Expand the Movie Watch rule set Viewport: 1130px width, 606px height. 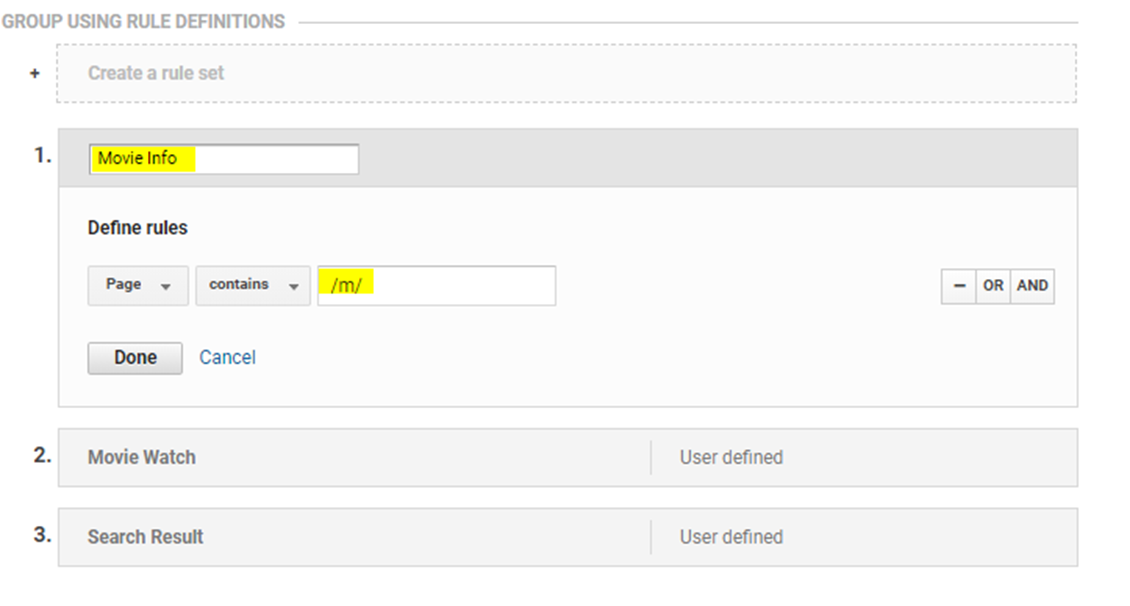[x=142, y=457]
